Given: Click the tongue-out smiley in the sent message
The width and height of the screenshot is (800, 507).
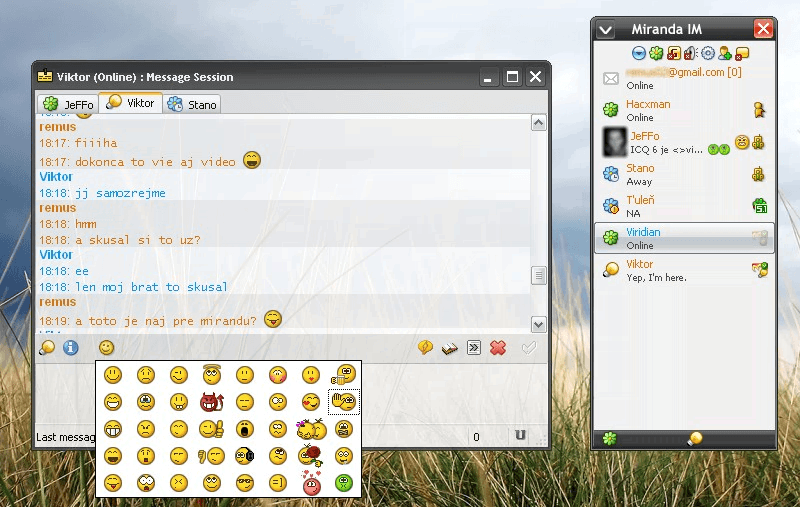Looking at the screenshot, I should (x=273, y=319).
